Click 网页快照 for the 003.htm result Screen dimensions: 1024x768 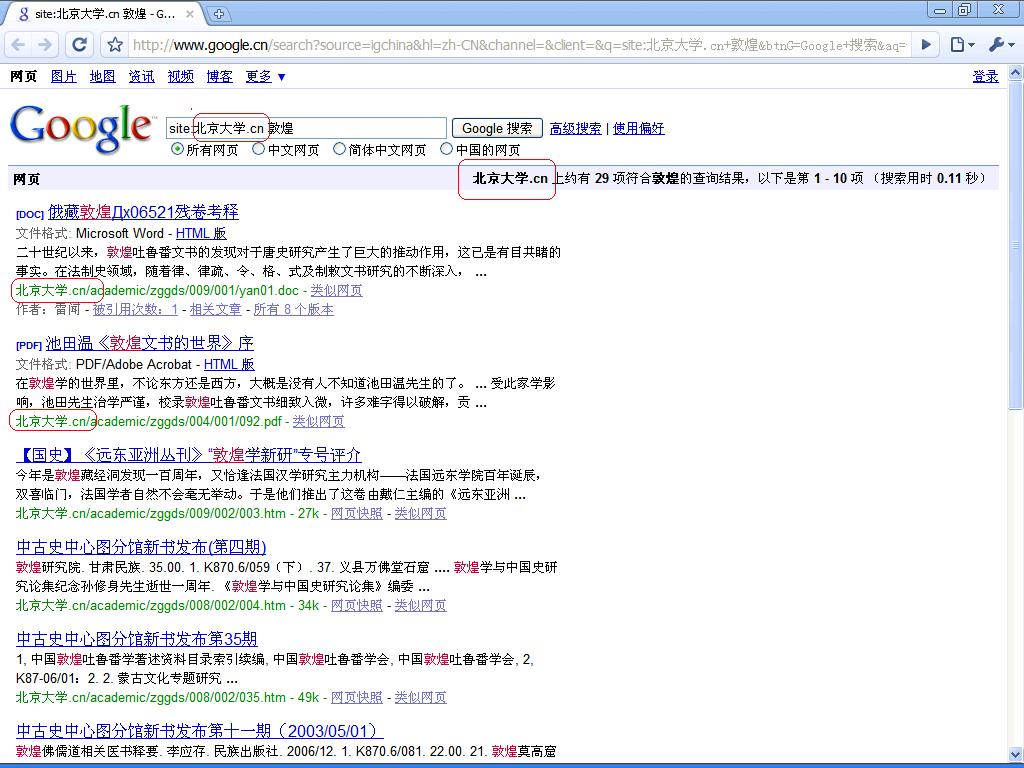pyautogui.click(x=357, y=513)
